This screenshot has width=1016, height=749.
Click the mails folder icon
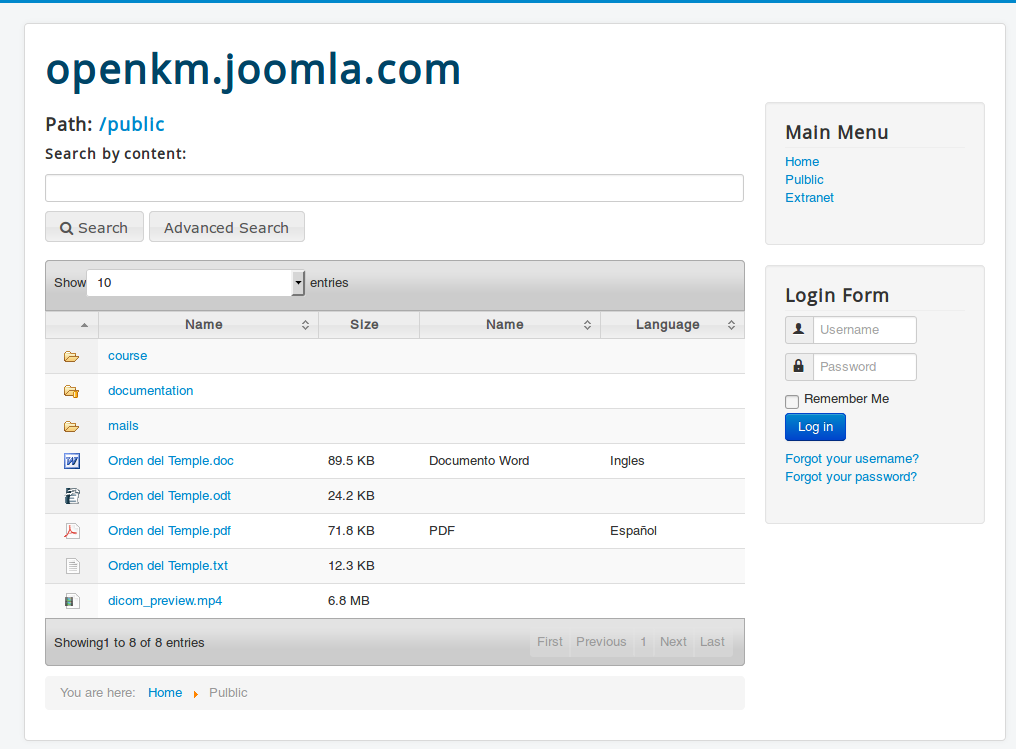tap(71, 426)
